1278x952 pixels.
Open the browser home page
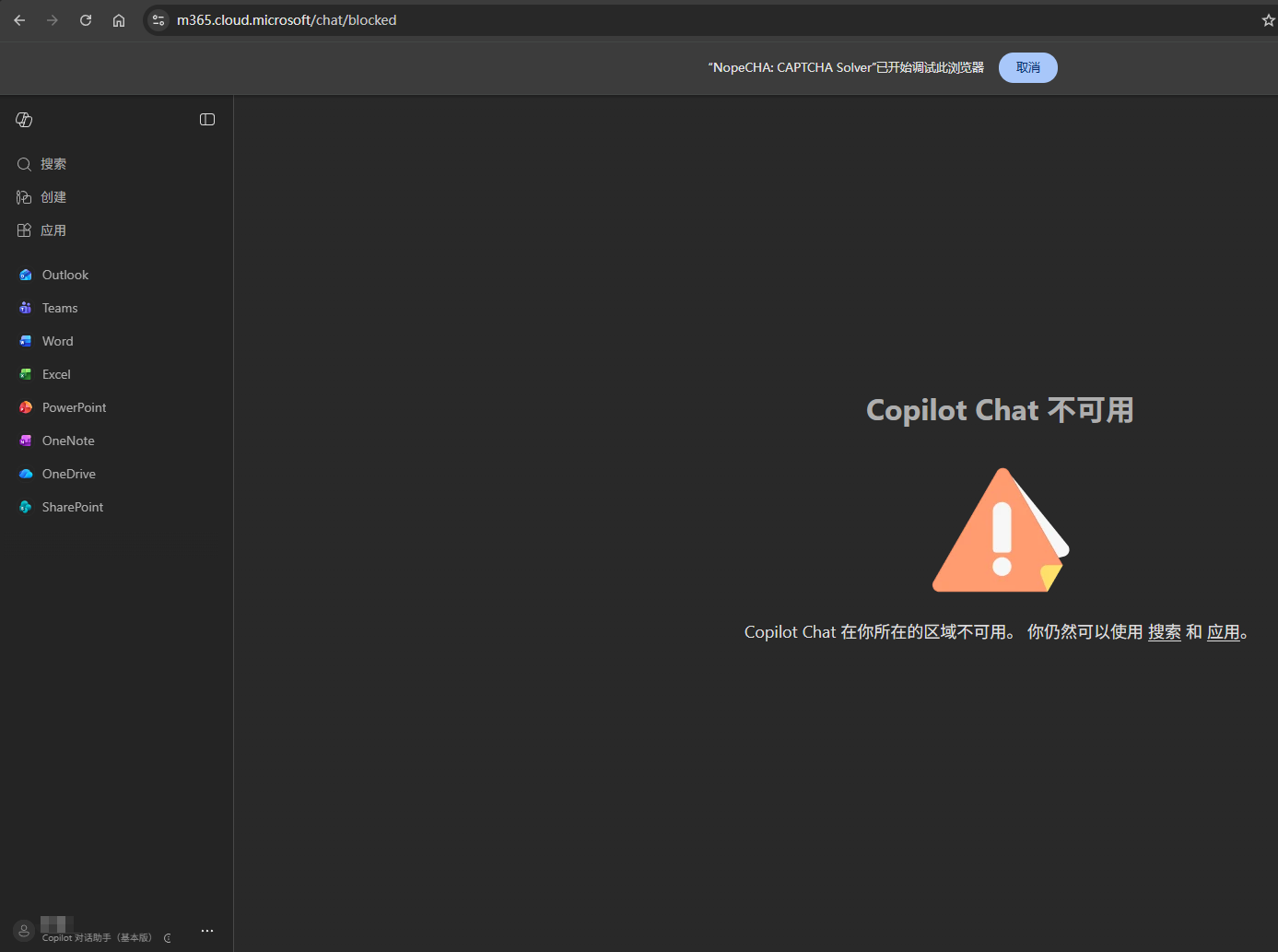coord(119,20)
